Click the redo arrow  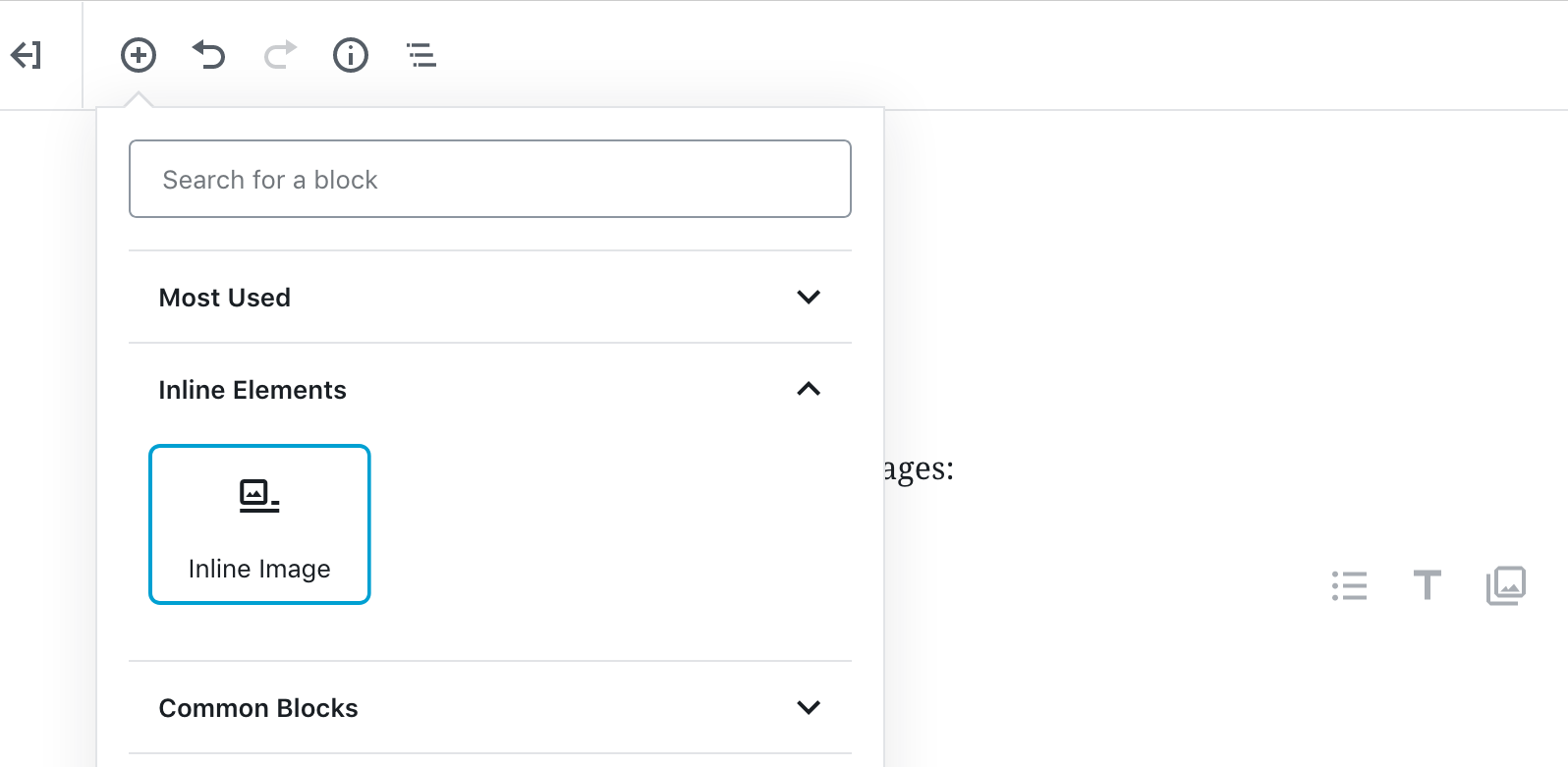point(279,55)
